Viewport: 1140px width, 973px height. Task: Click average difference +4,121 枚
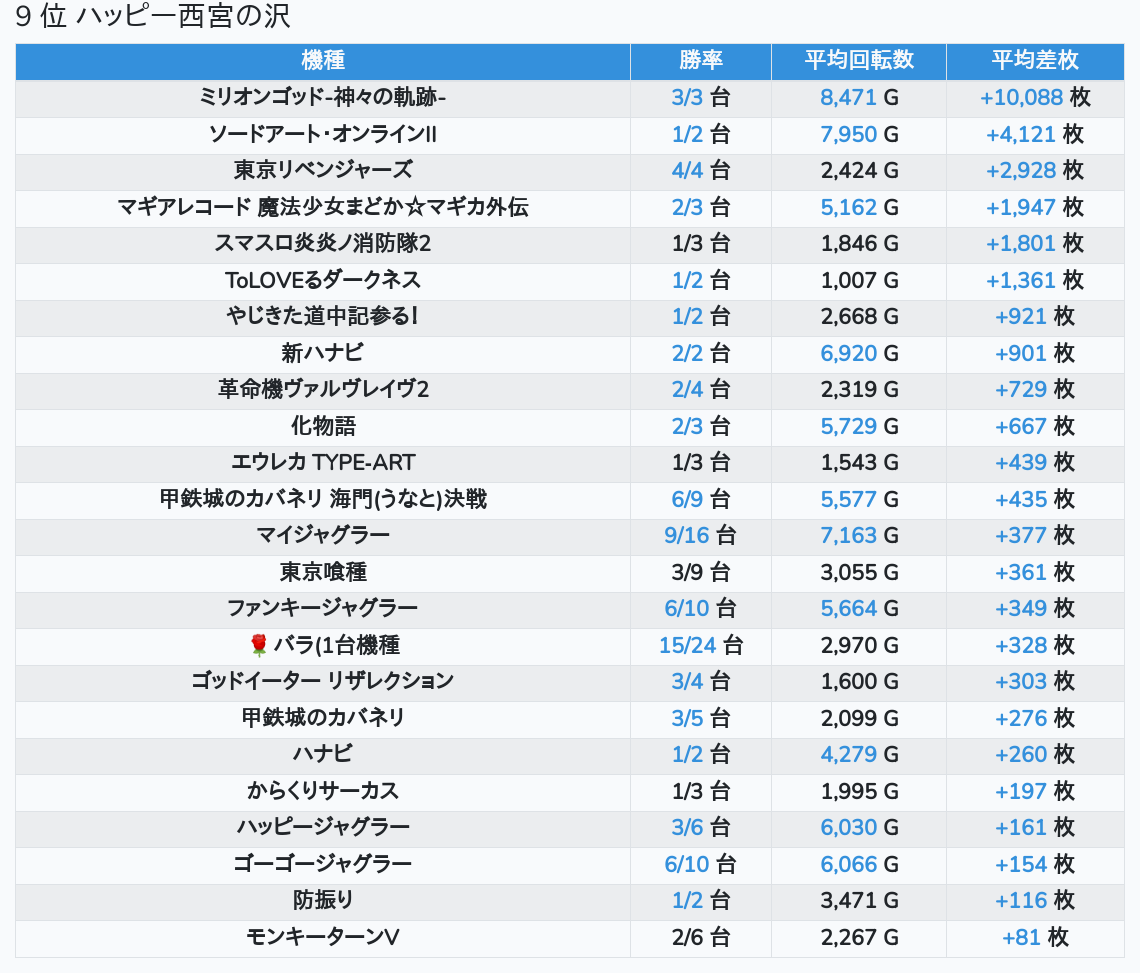[1035, 134]
